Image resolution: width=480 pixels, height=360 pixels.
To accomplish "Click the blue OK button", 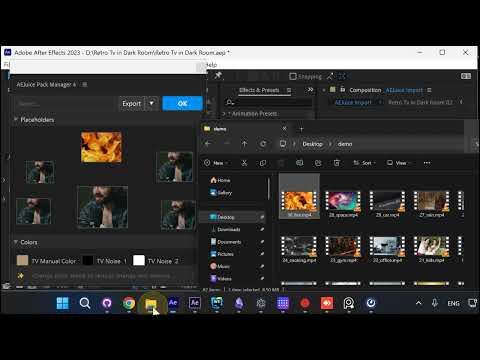I will tap(182, 103).
